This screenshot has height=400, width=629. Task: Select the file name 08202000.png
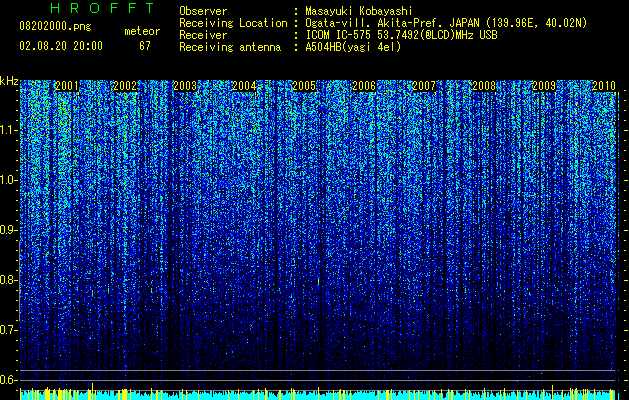(55, 27)
